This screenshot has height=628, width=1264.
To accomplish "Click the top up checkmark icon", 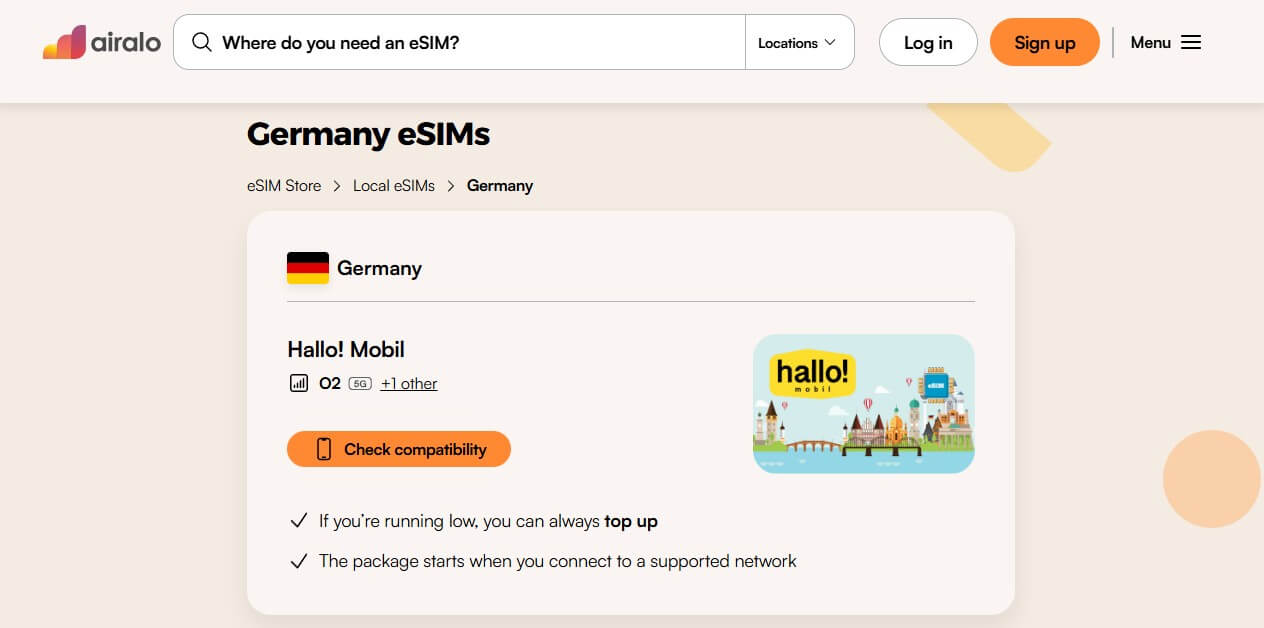I will 298,521.
